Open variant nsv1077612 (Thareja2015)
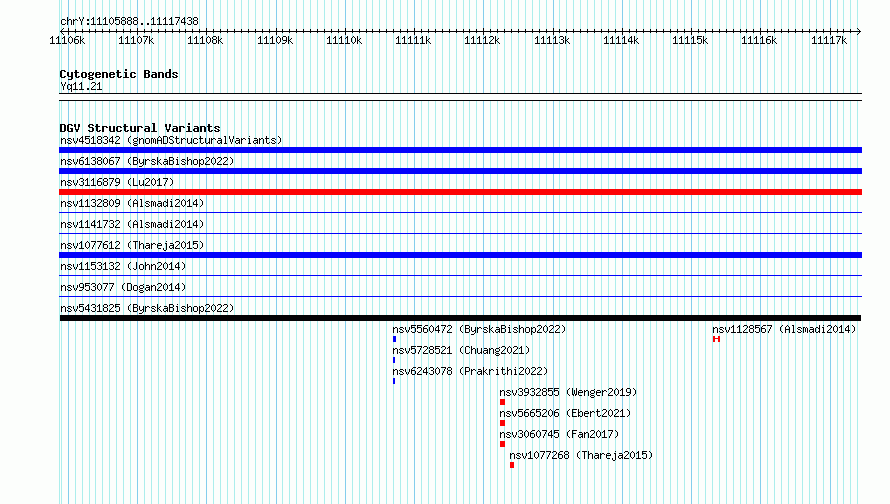 [x=132, y=245]
